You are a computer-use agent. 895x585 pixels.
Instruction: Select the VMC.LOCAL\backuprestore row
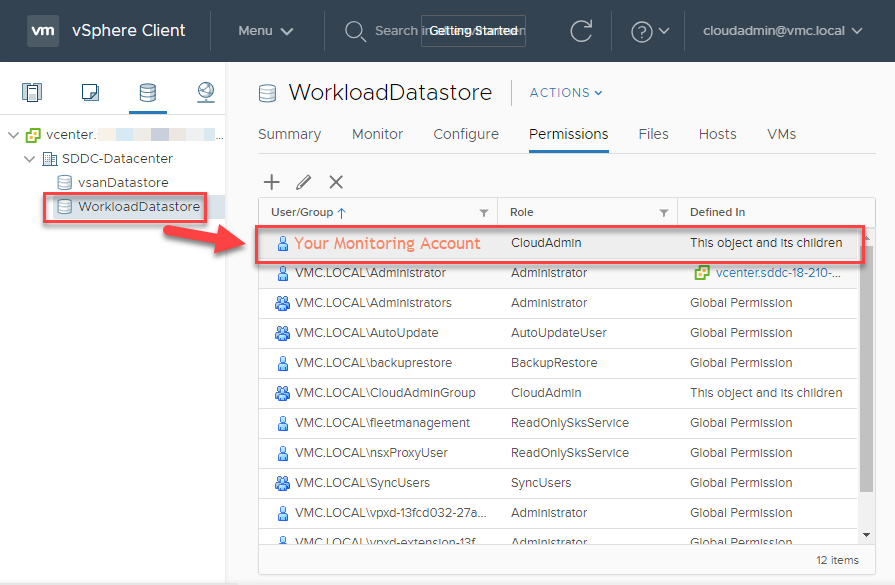click(558, 363)
